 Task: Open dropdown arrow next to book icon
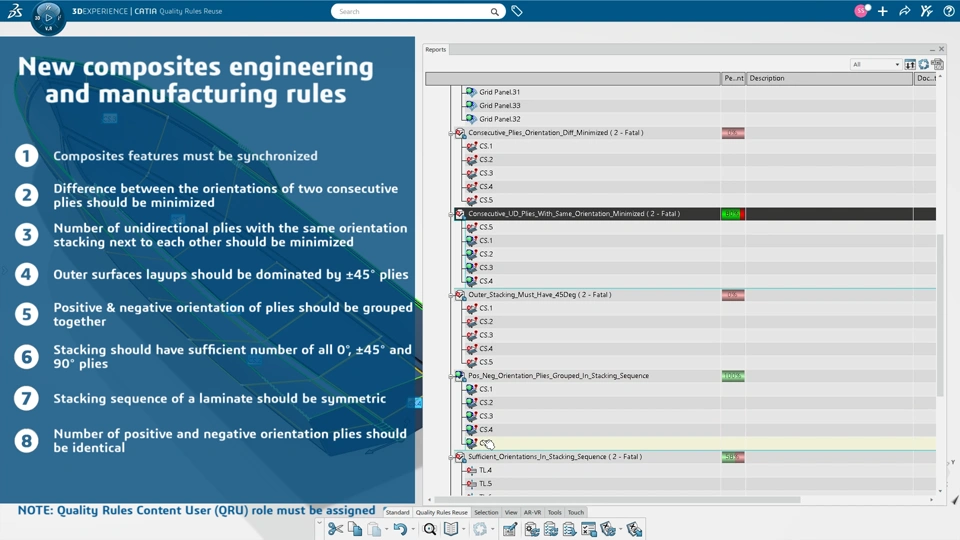pyautogui.click(x=463, y=529)
